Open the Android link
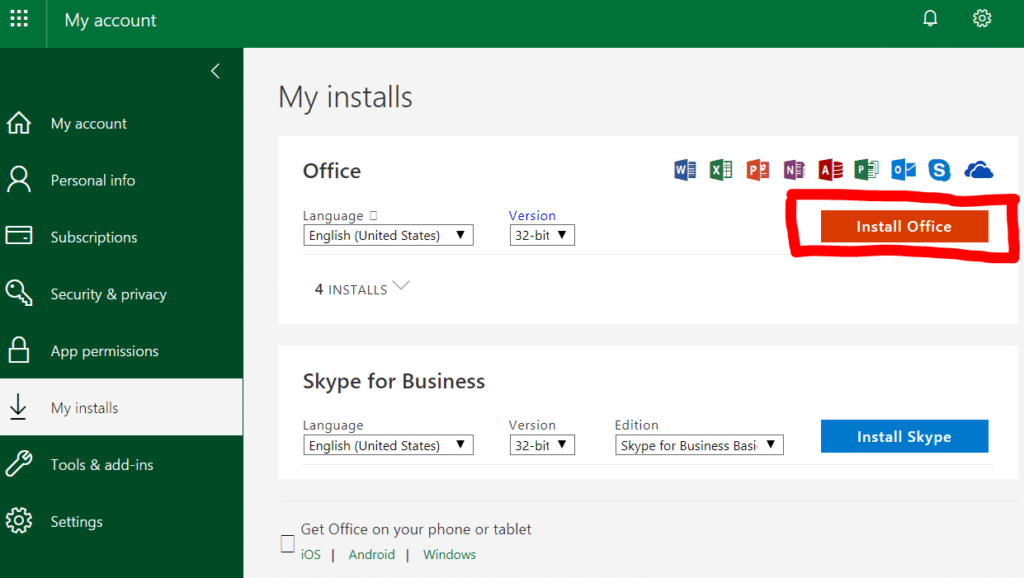This screenshot has width=1024, height=578. (372, 554)
